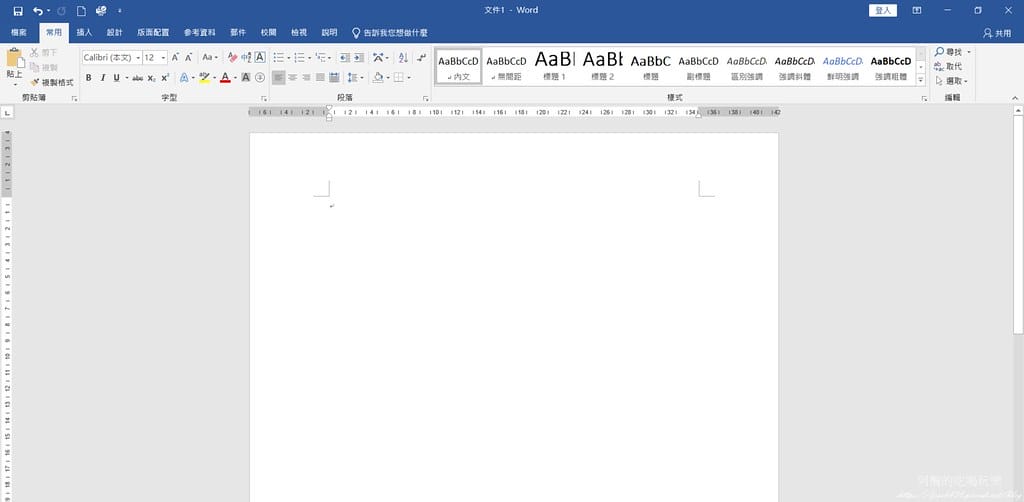Save the document with the floppy disk icon
Viewport: 1024px width, 502px height.
pyautogui.click(x=18, y=10)
